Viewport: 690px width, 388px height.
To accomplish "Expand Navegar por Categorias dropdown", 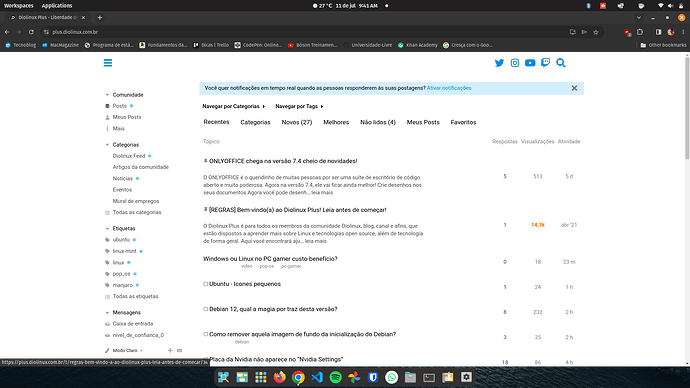I will [234, 106].
